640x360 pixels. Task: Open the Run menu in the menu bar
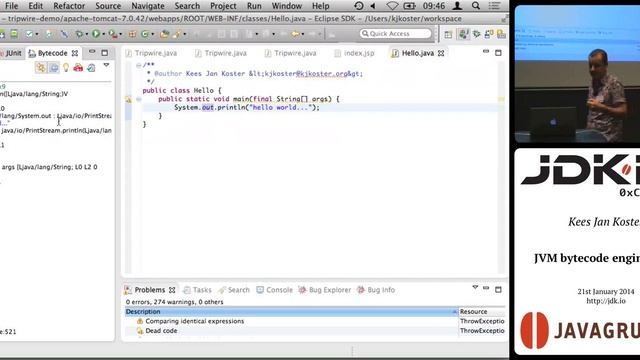(x=254, y=6)
